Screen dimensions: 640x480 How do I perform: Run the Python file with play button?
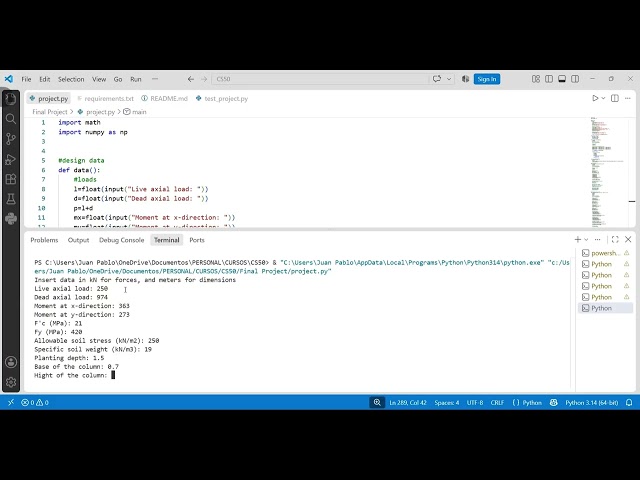[595, 98]
